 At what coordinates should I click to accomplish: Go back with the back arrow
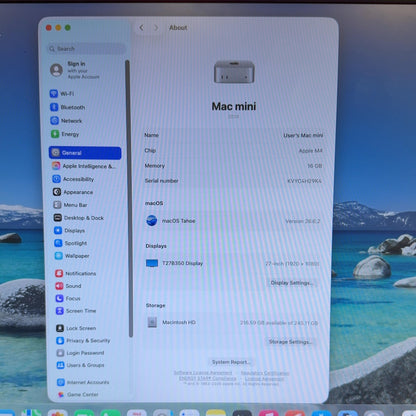coord(142,28)
